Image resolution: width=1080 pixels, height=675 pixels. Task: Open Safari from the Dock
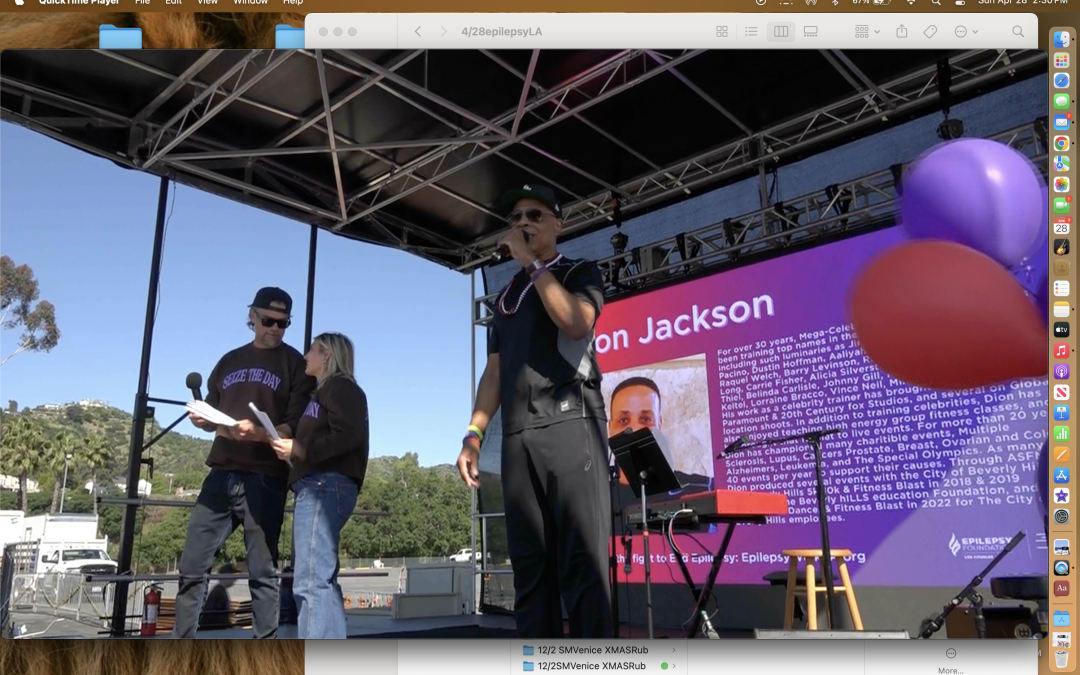(1061, 80)
